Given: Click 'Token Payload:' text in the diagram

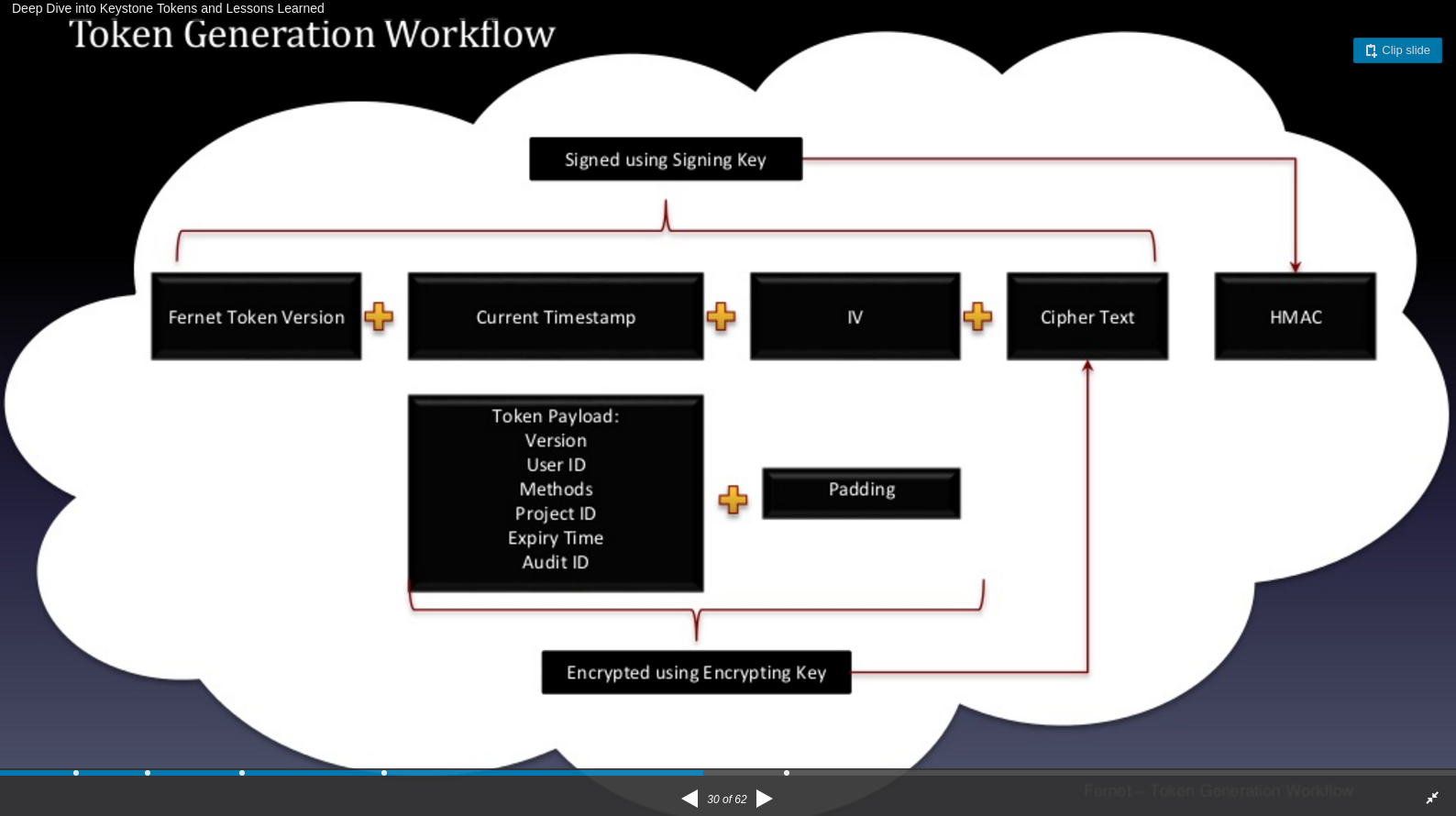Looking at the screenshot, I should pyautogui.click(x=556, y=416).
